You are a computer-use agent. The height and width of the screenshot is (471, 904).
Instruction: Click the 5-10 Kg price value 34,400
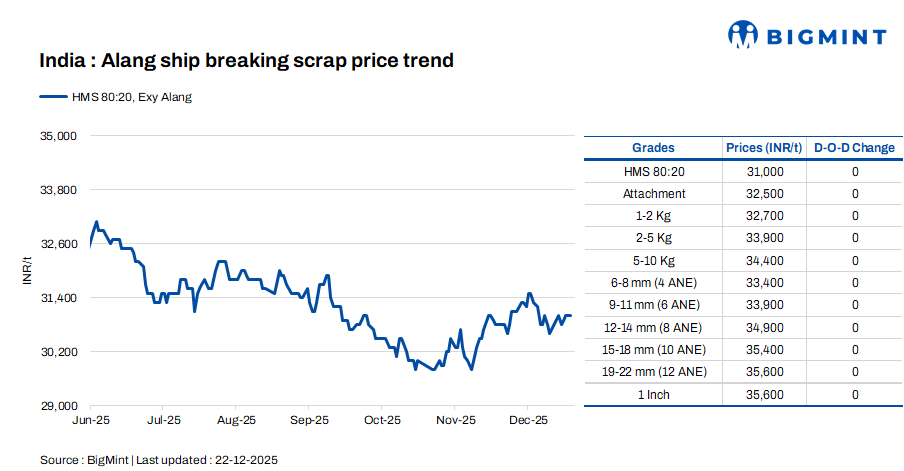[x=765, y=260]
